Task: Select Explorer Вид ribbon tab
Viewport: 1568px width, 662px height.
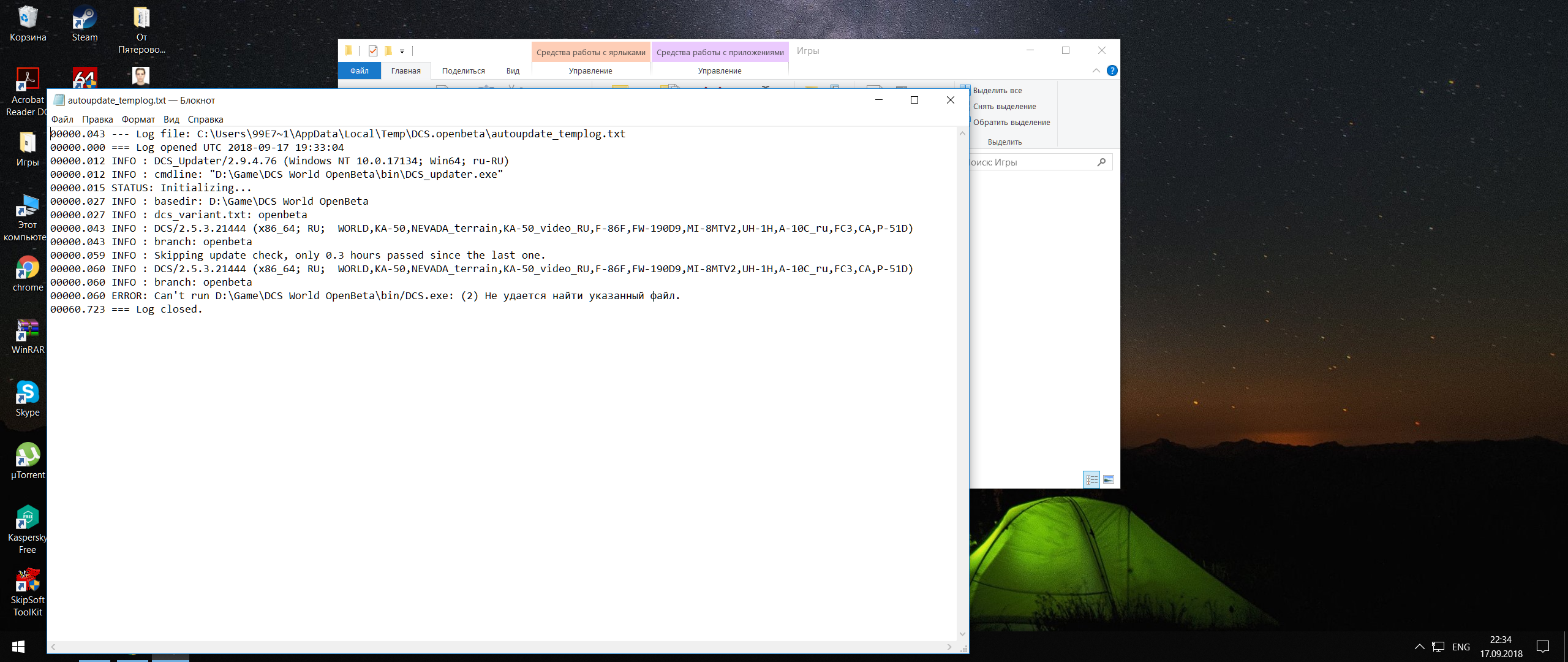Action: pos(513,71)
